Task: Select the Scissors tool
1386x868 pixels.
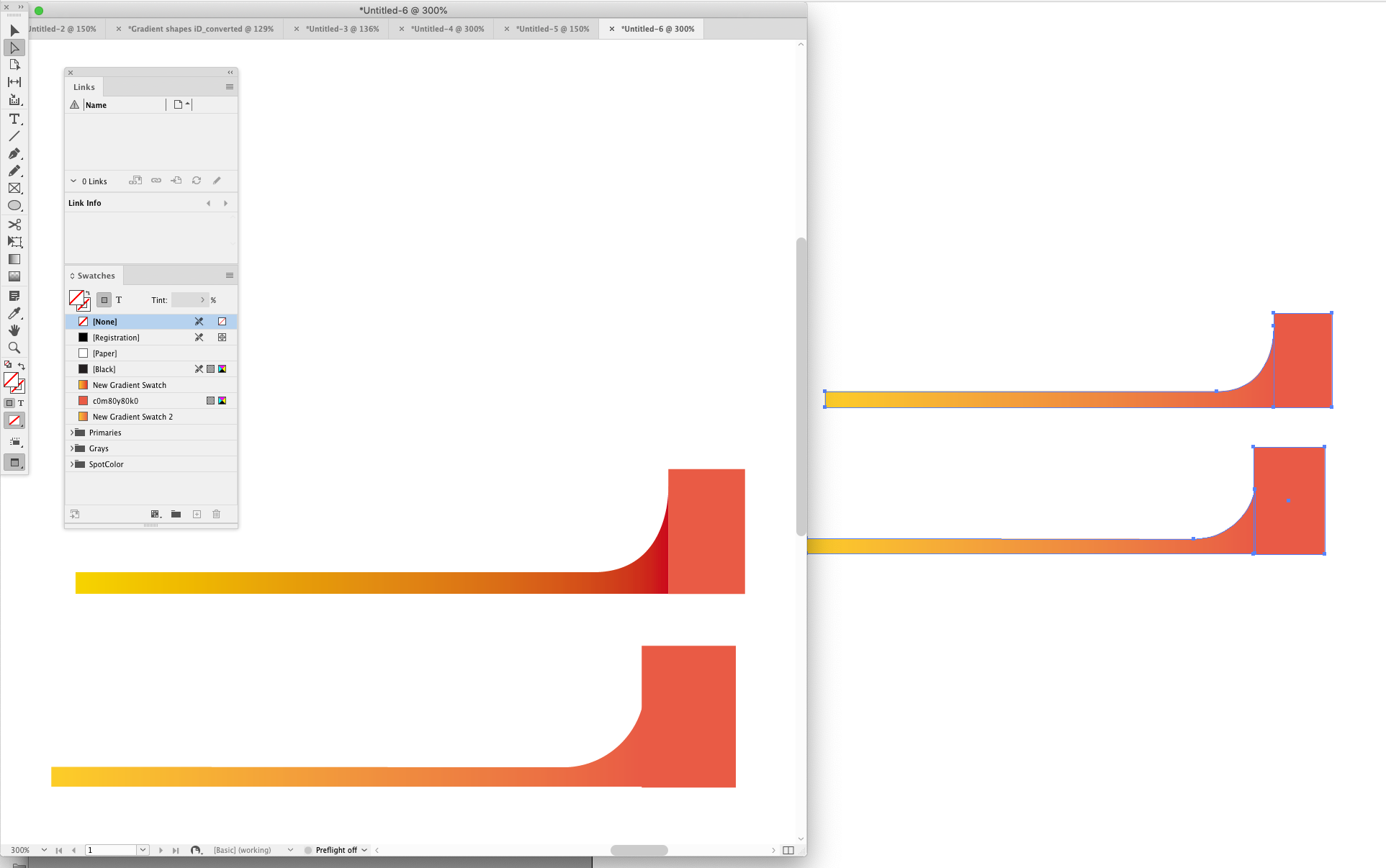Action: (15, 225)
